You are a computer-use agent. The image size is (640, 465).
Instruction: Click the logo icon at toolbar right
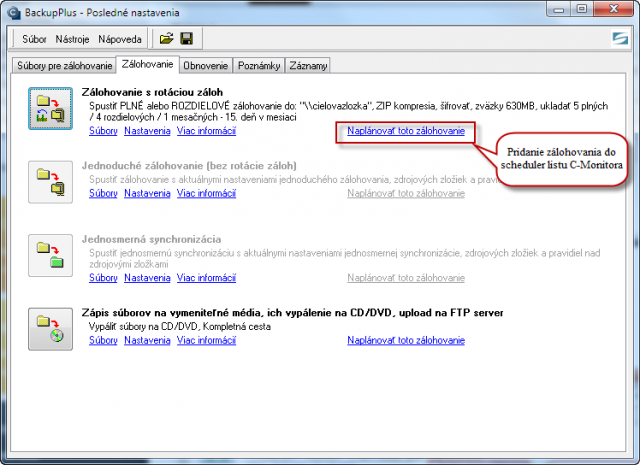[620, 39]
